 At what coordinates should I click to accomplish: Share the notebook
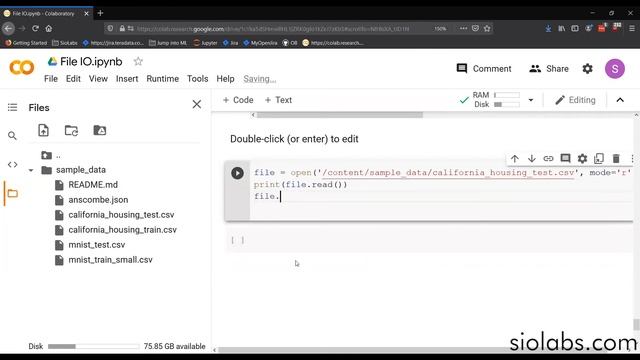(549, 69)
